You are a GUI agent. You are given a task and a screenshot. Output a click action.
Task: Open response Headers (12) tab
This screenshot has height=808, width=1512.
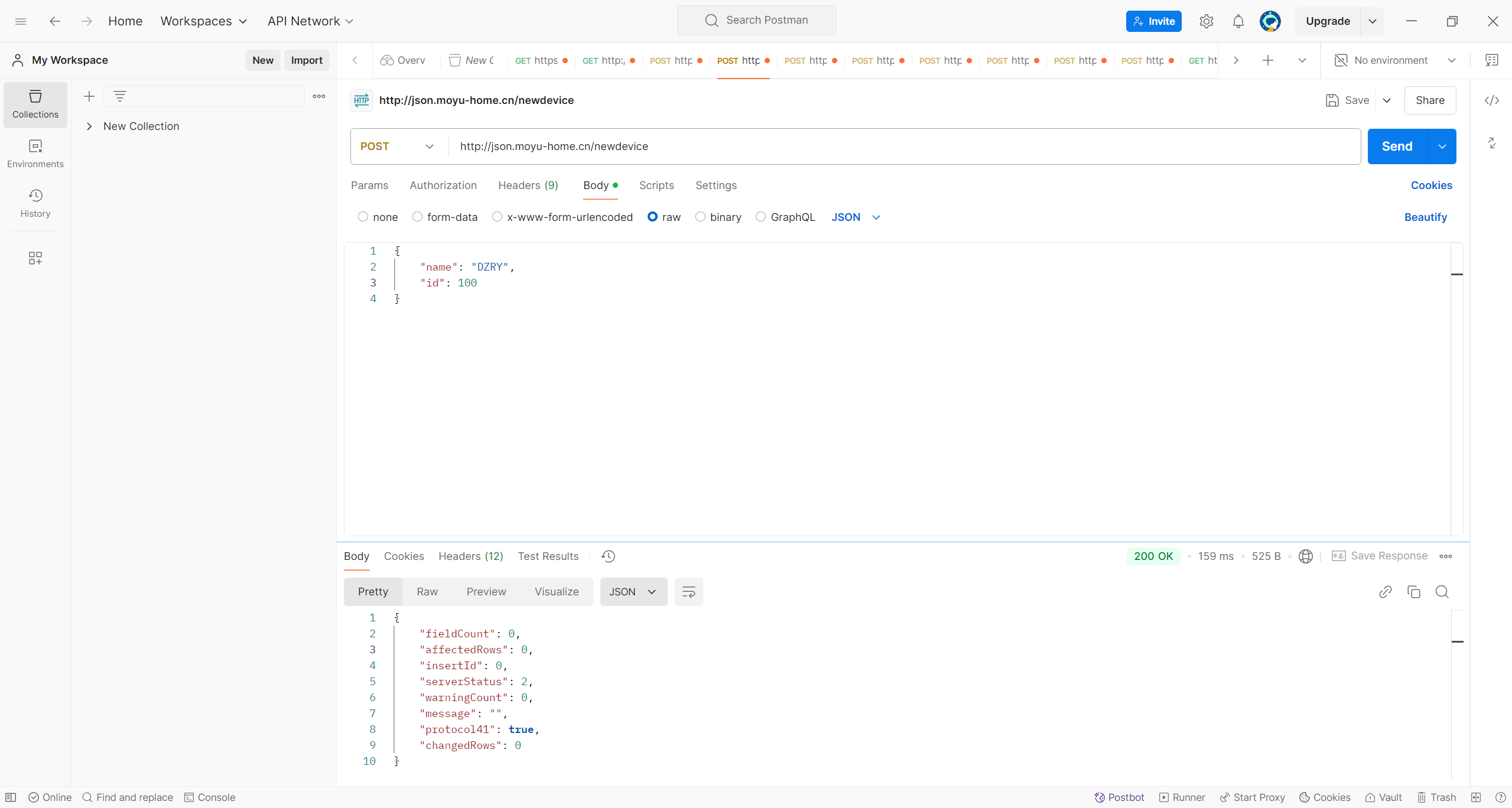471,556
